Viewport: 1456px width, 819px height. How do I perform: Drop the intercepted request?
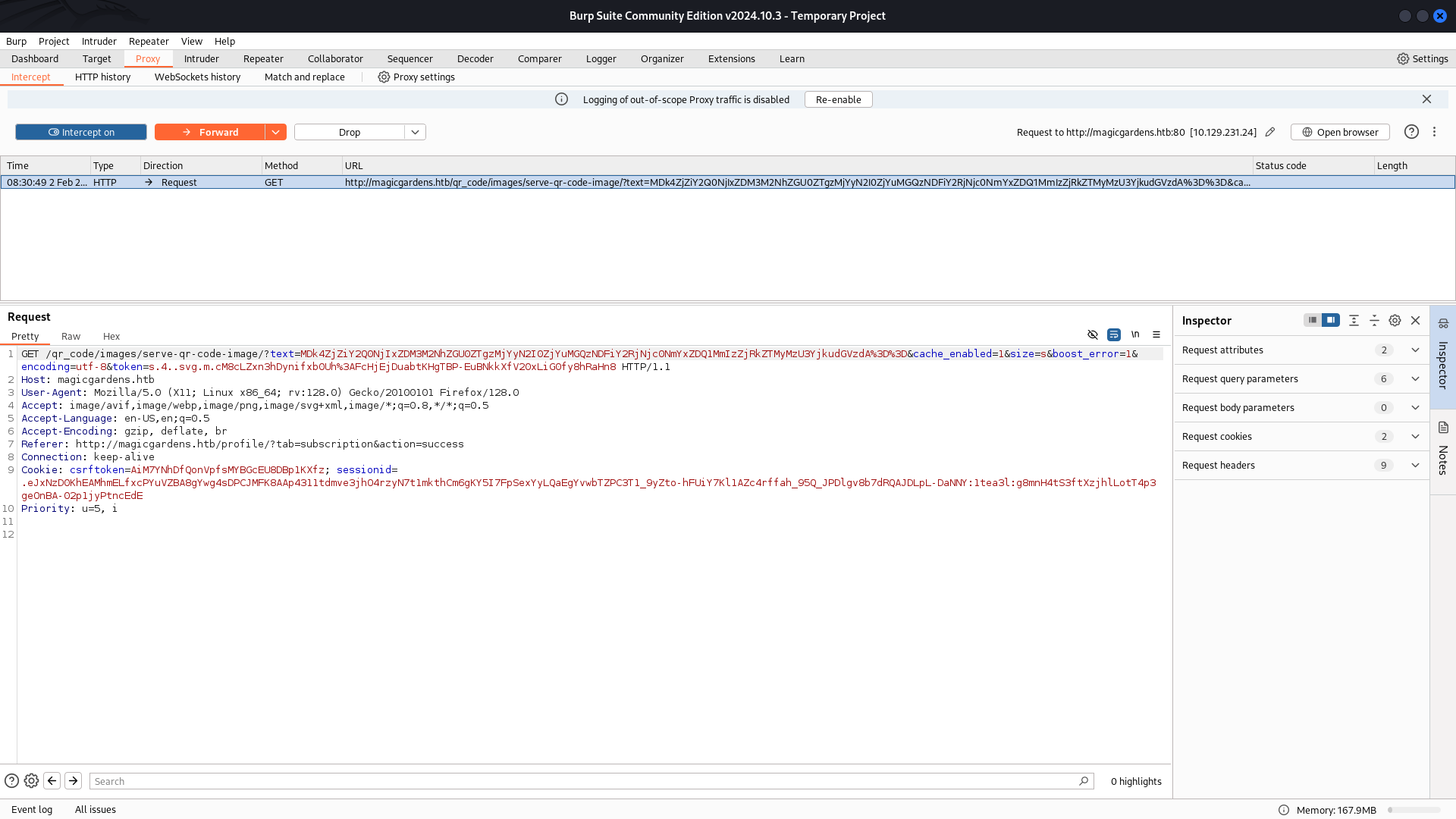tap(350, 132)
